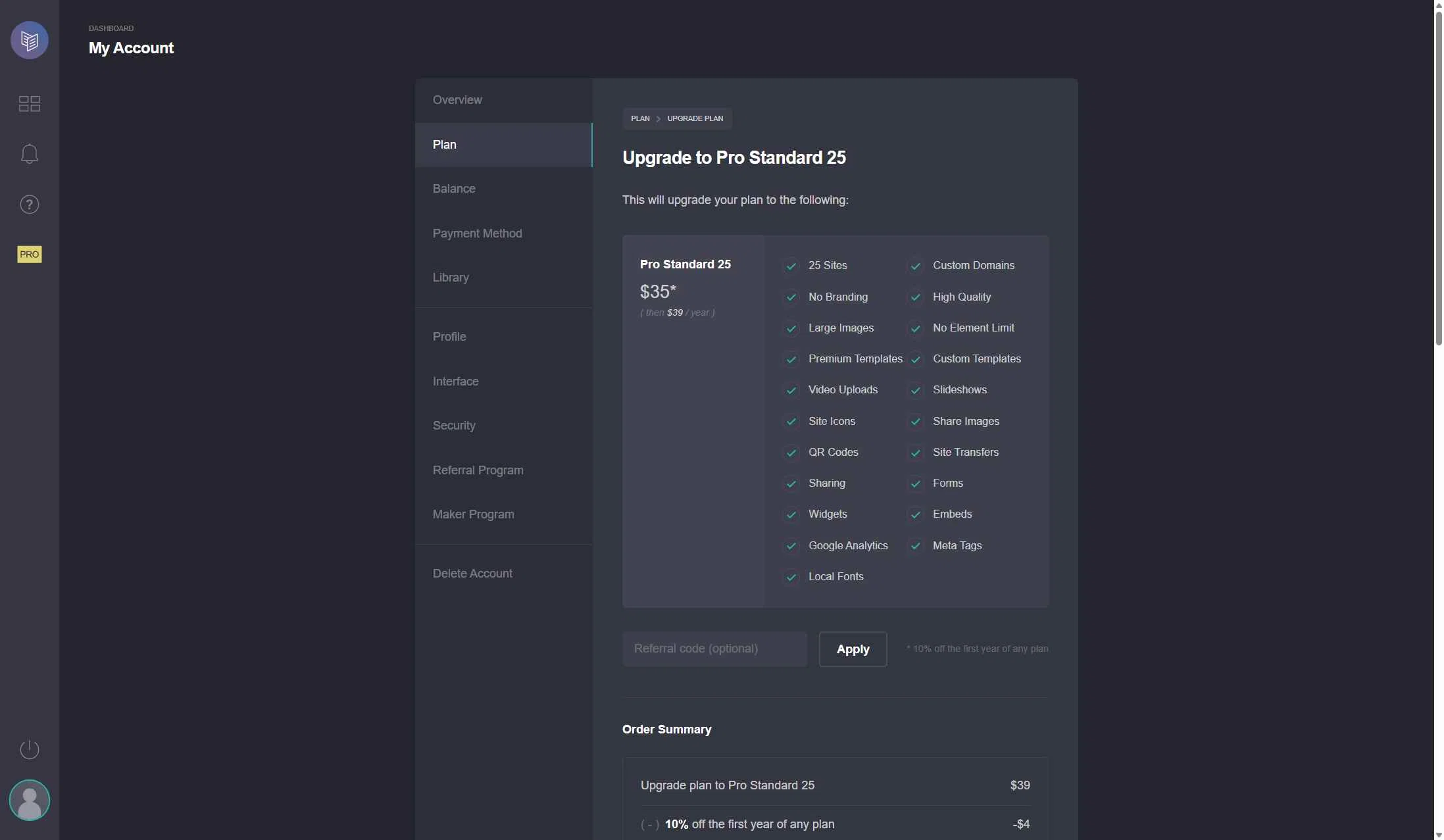
Task: Remove the 10% discount line item
Action: pyautogui.click(x=649, y=824)
